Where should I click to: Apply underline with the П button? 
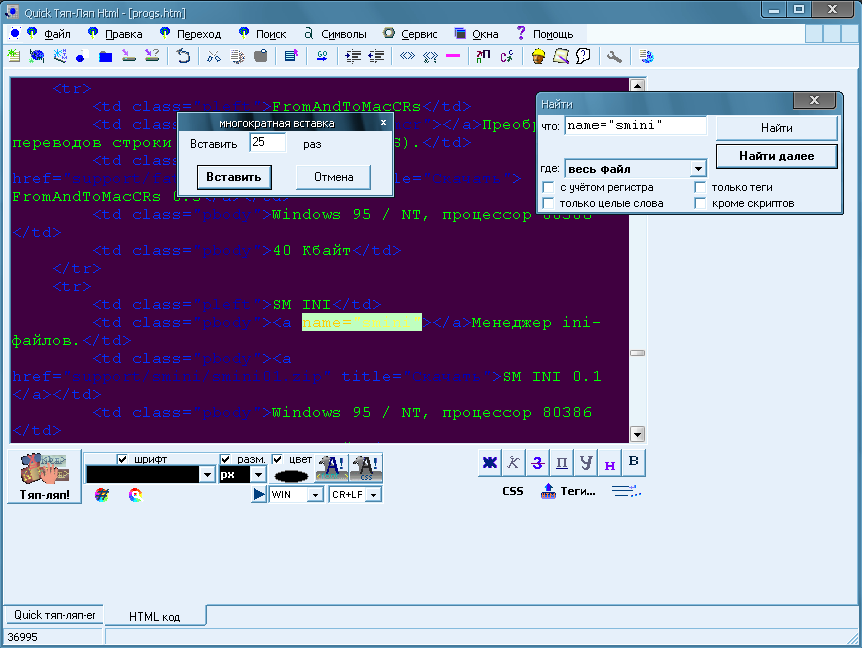[561, 463]
